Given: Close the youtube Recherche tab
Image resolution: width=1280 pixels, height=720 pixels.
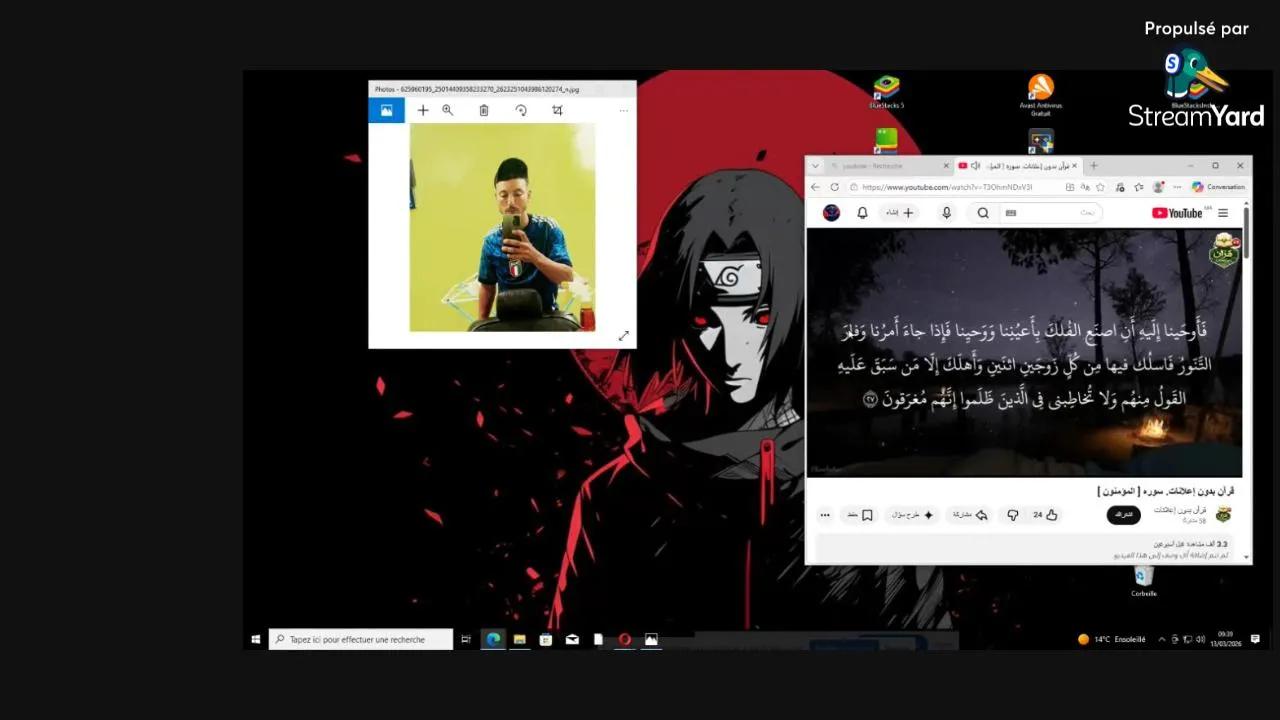Looking at the screenshot, I should [946, 166].
